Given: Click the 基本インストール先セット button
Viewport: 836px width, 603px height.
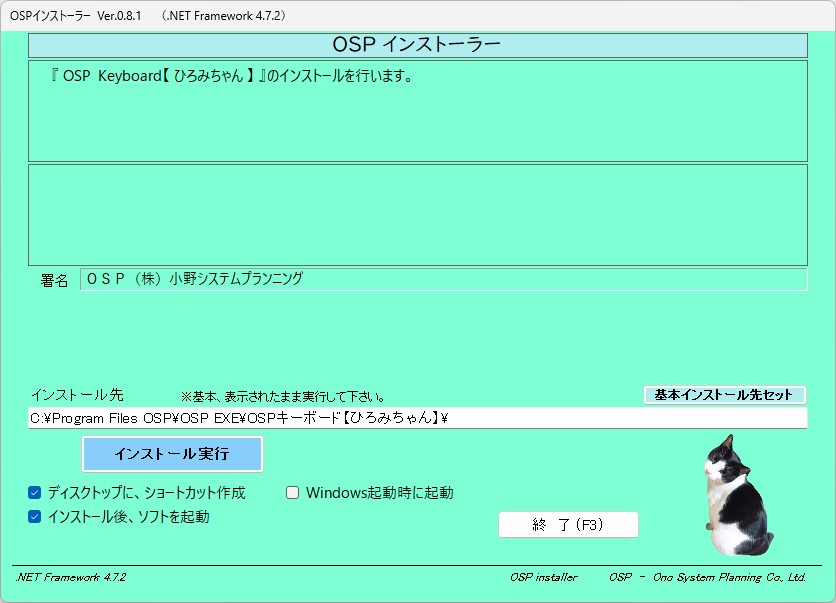Looking at the screenshot, I should coord(723,394).
